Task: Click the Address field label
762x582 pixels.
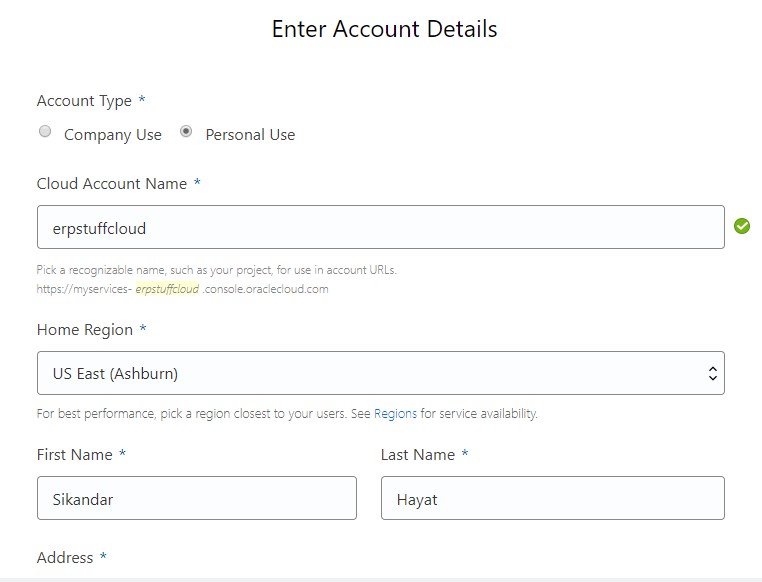Action: (65, 558)
